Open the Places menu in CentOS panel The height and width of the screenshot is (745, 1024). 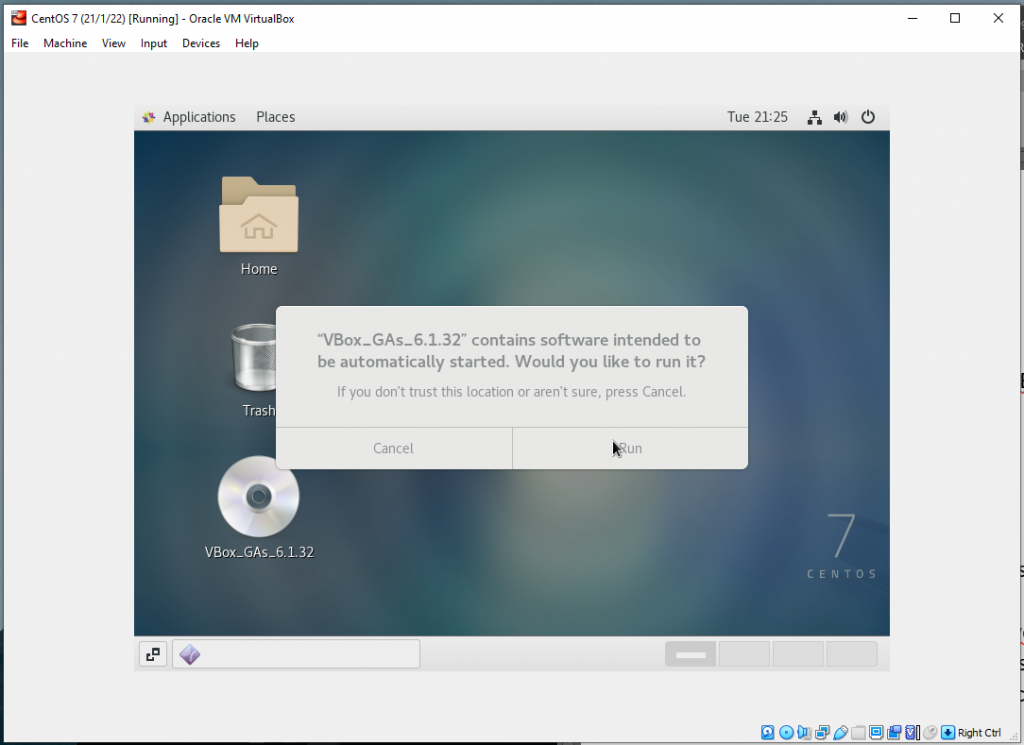[x=276, y=117]
